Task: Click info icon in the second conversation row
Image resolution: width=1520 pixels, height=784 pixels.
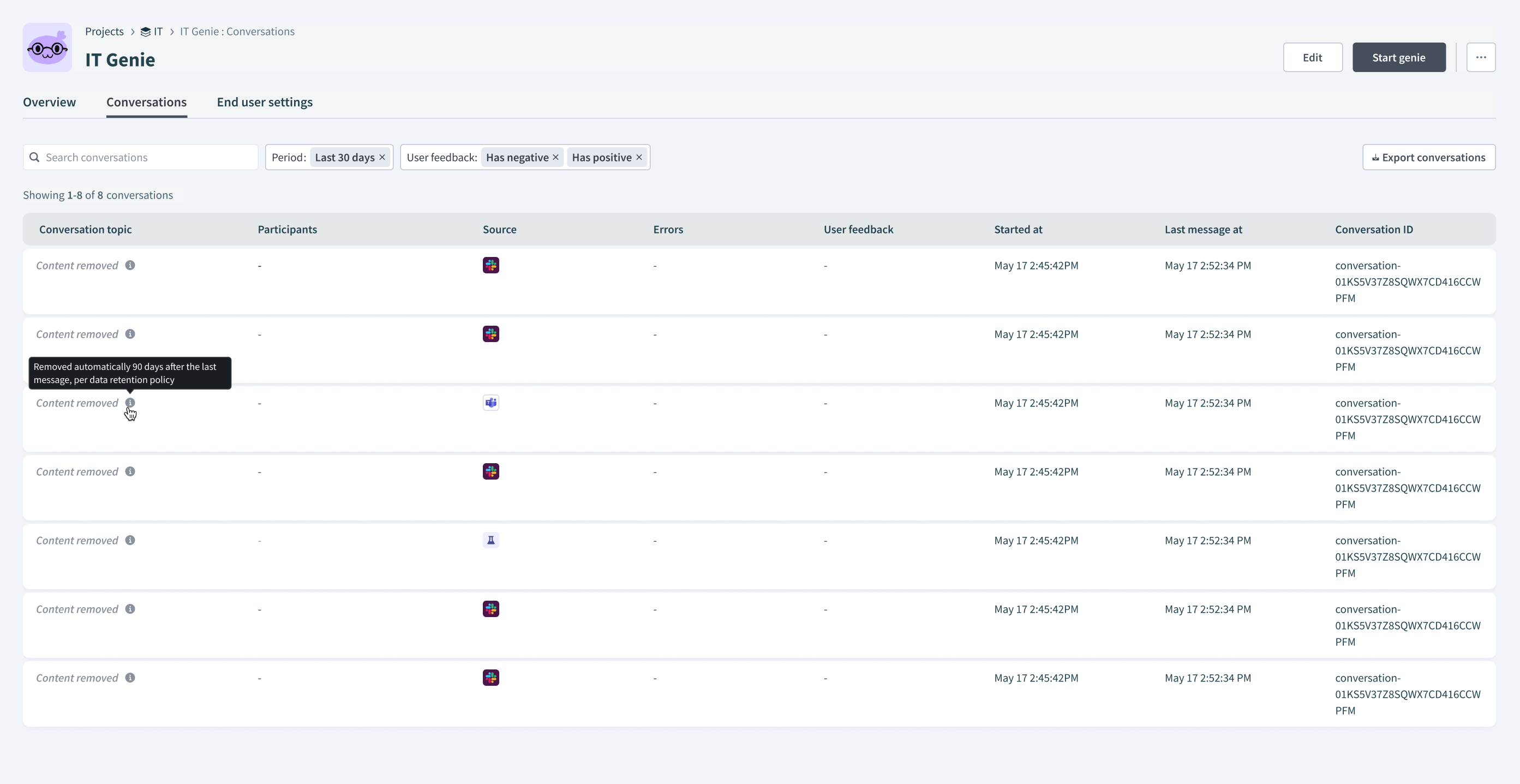Action: tap(130, 334)
